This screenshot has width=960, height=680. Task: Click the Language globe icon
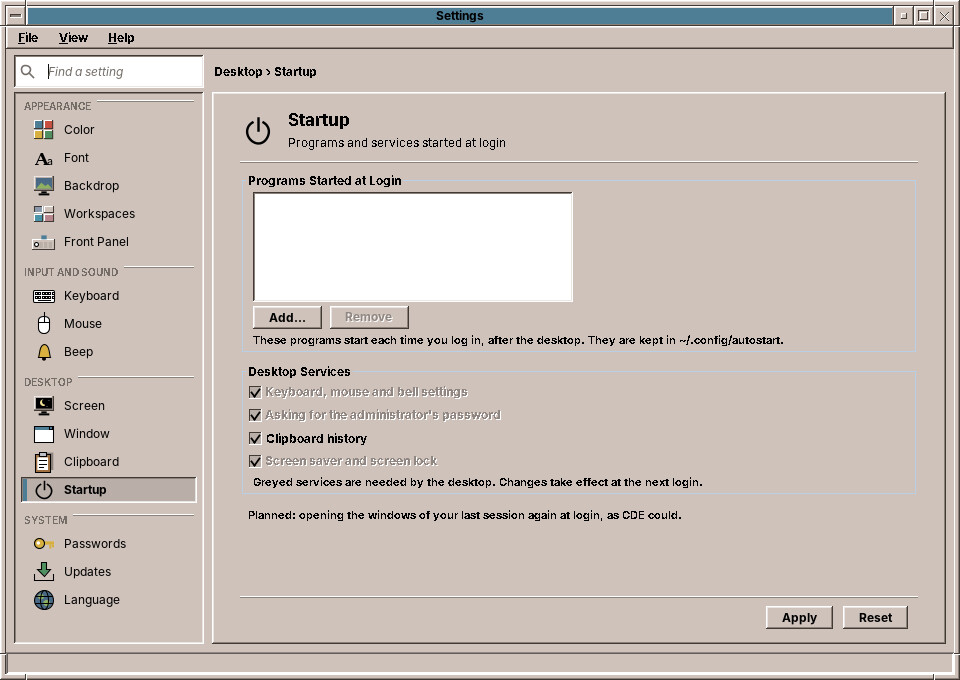[x=43, y=600]
